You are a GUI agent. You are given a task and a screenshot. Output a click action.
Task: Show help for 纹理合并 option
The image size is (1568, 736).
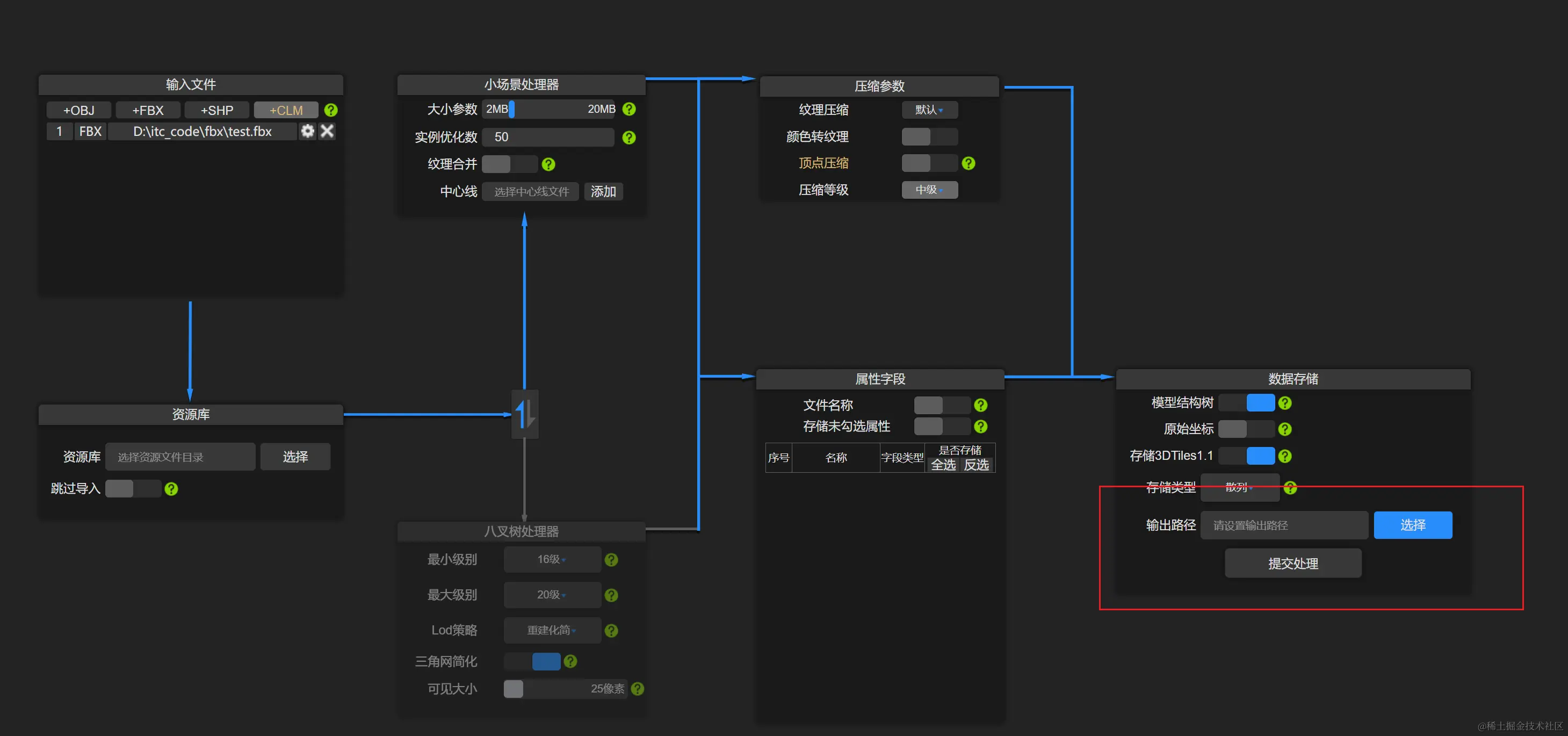click(548, 164)
